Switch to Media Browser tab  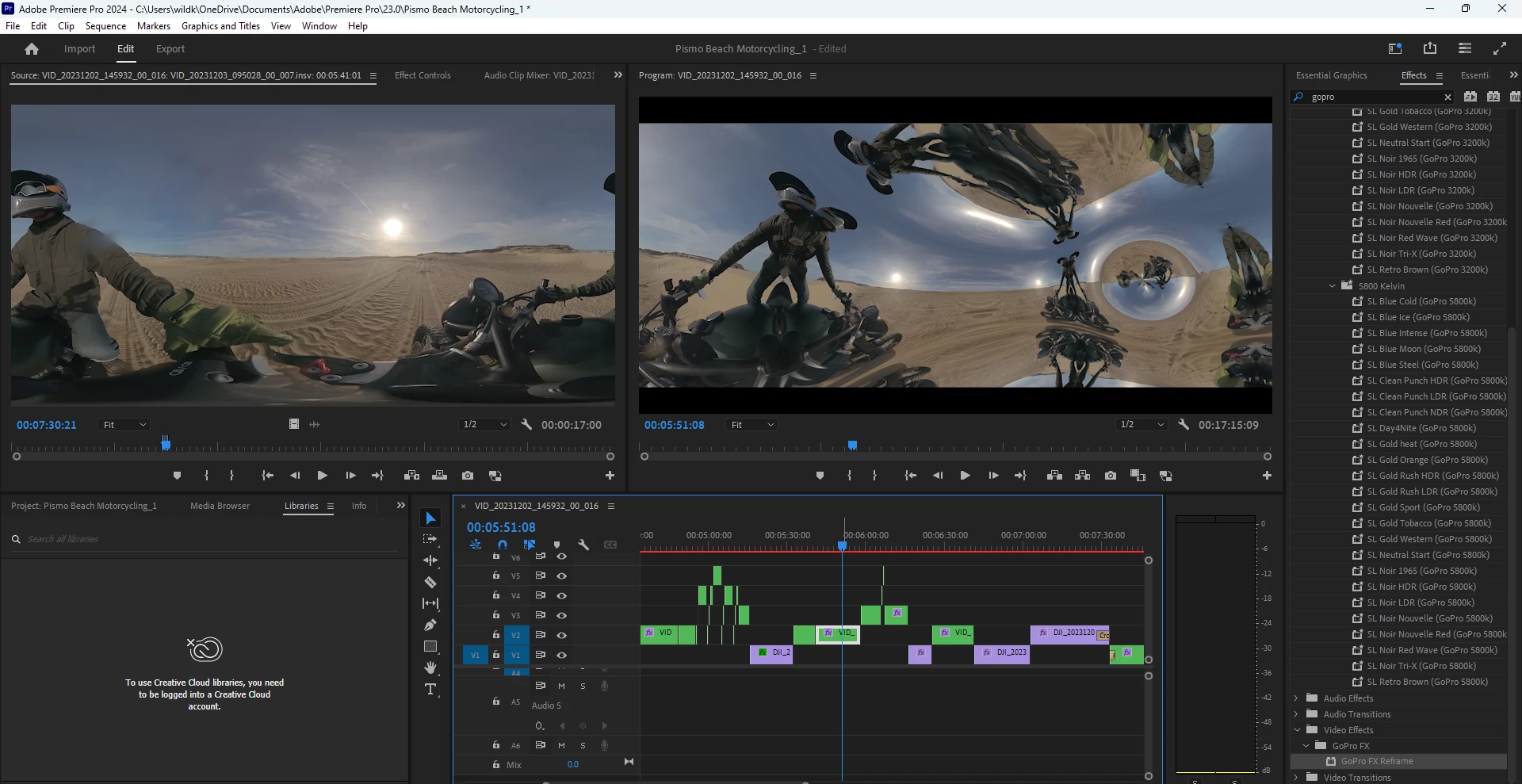[x=220, y=506]
